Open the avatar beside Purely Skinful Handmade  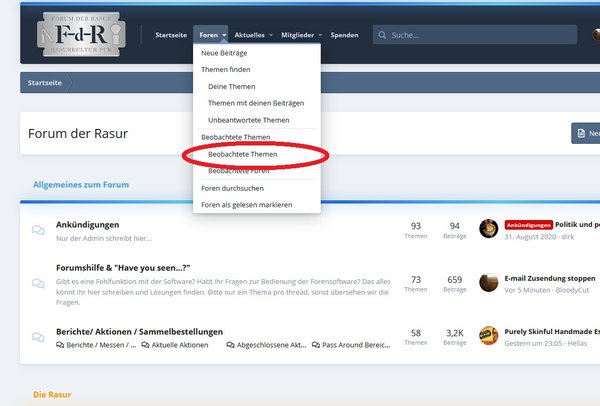coord(489,335)
